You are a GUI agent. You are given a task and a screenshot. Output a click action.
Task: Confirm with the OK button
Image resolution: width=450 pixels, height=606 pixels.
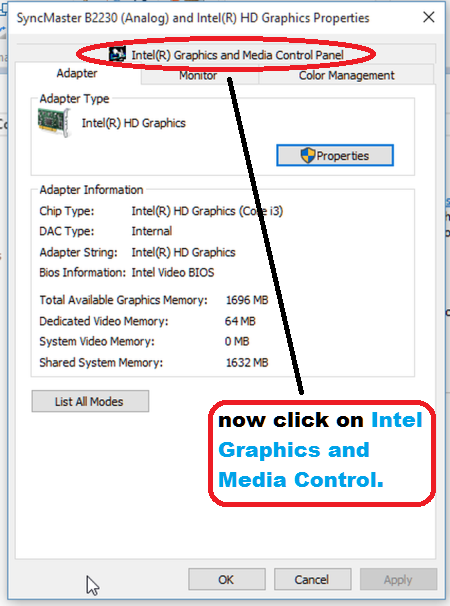(227, 579)
